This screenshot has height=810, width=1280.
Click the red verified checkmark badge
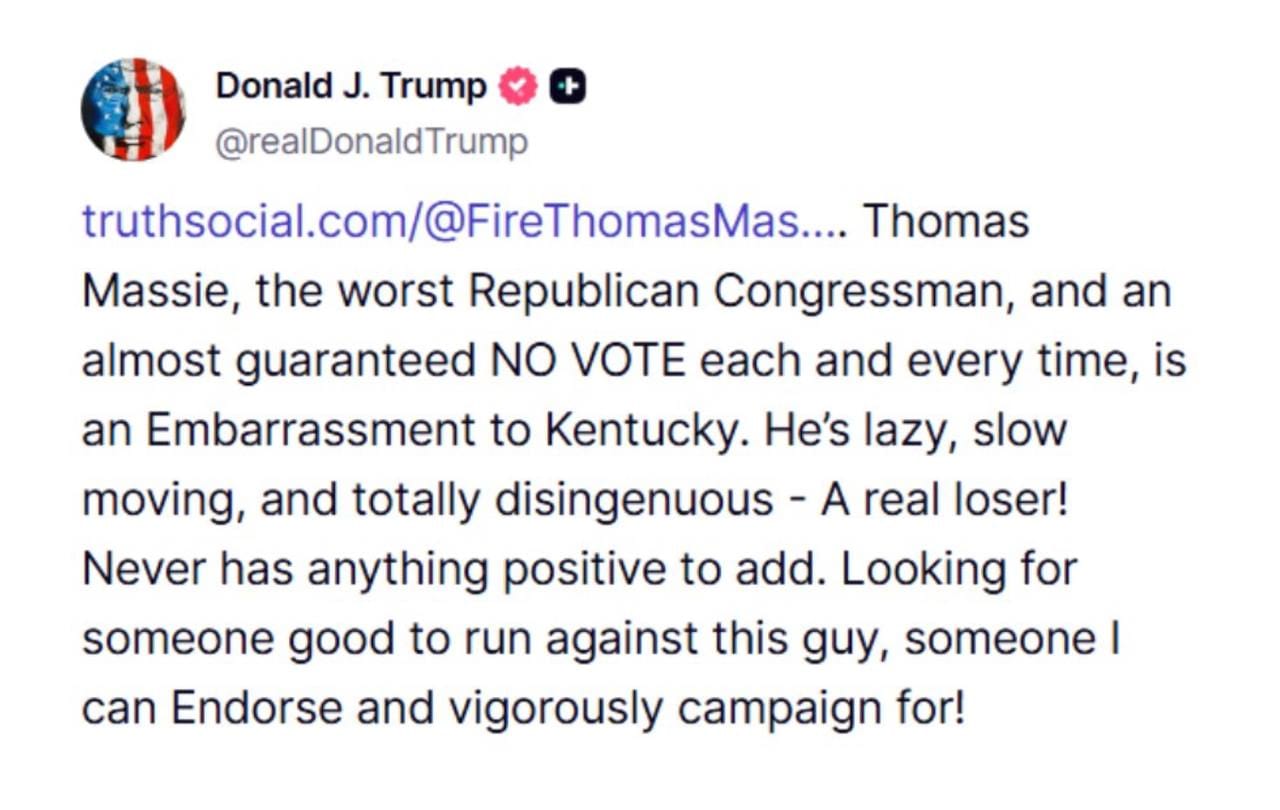point(517,88)
